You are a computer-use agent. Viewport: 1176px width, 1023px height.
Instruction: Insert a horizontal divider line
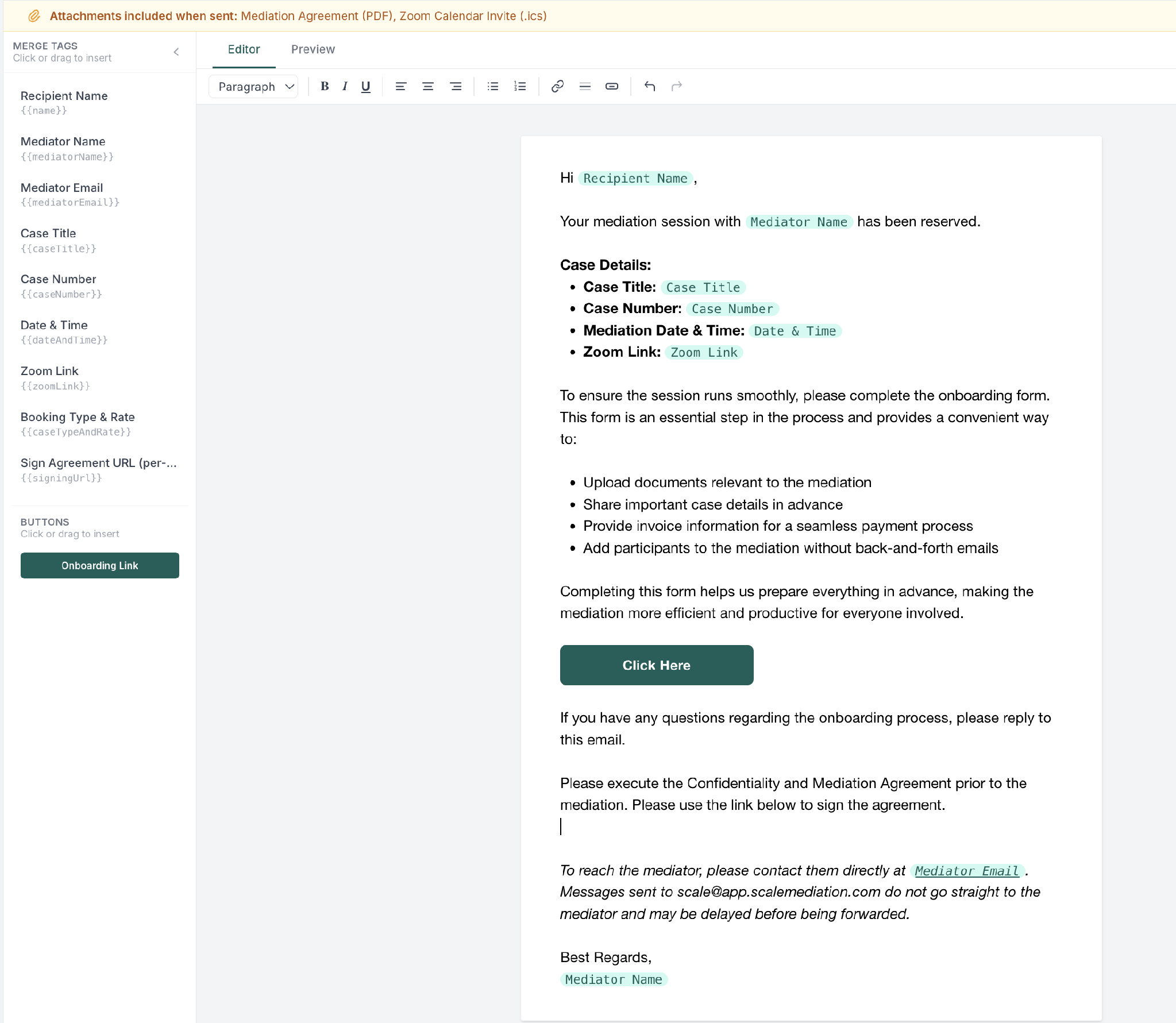585,86
